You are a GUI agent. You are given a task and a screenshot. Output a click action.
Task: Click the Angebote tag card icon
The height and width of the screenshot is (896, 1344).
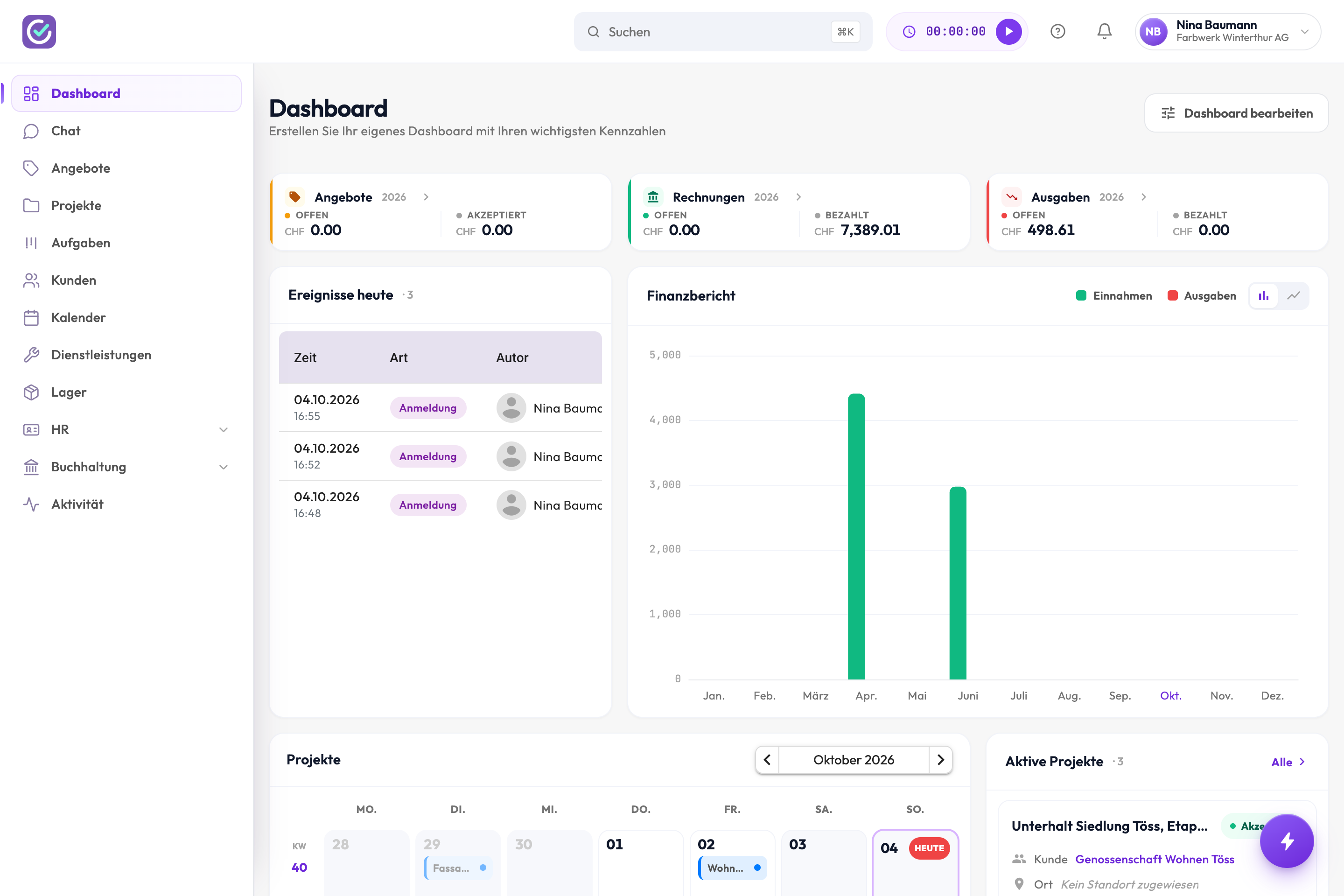pyautogui.click(x=295, y=196)
